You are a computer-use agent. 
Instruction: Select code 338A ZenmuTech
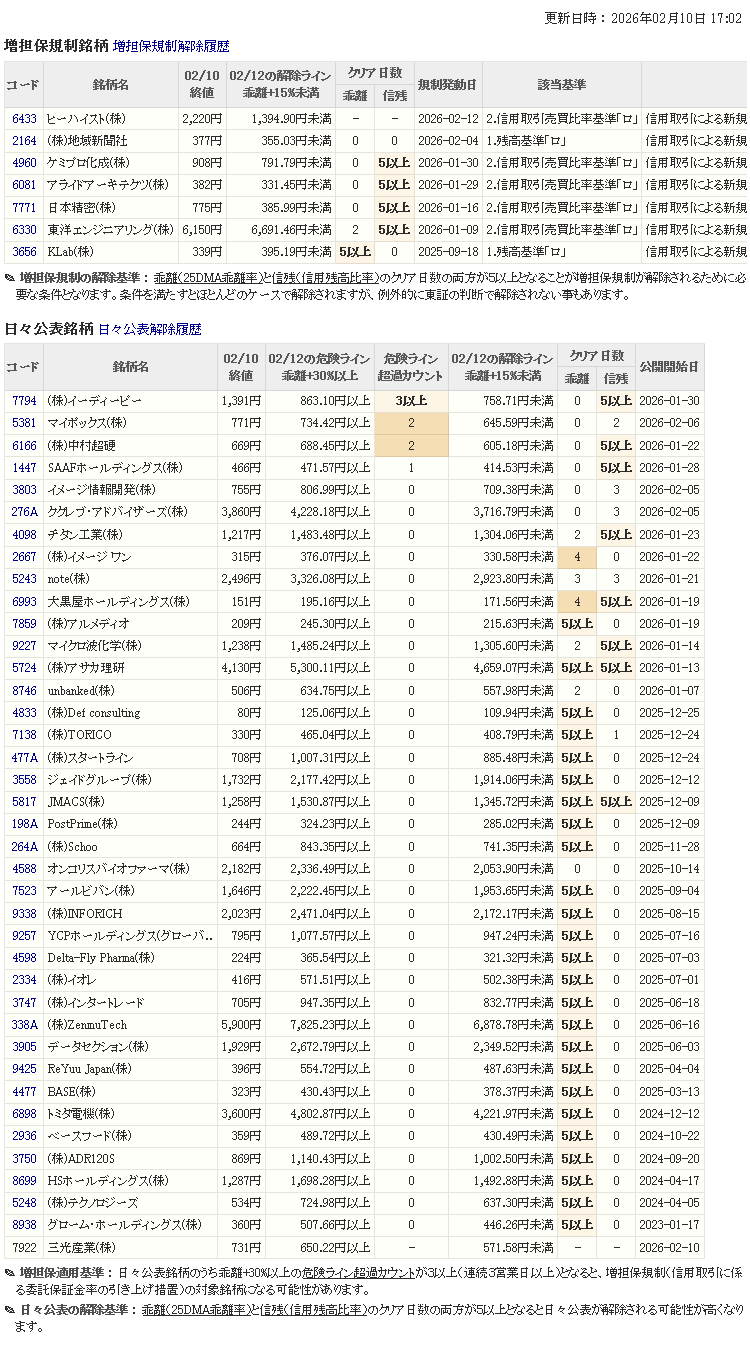click(x=24, y=1025)
